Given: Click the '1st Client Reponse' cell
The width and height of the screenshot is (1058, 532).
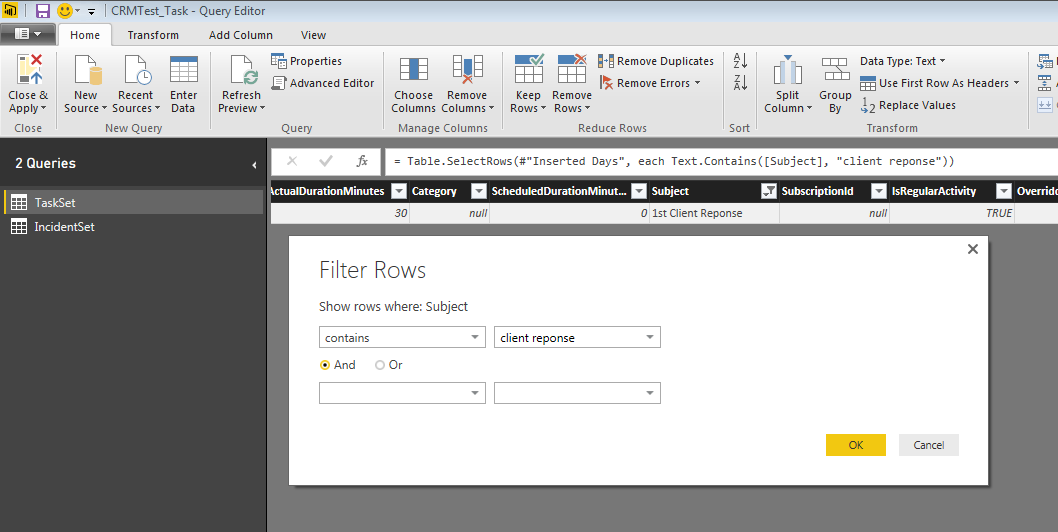Looking at the screenshot, I should (713, 213).
